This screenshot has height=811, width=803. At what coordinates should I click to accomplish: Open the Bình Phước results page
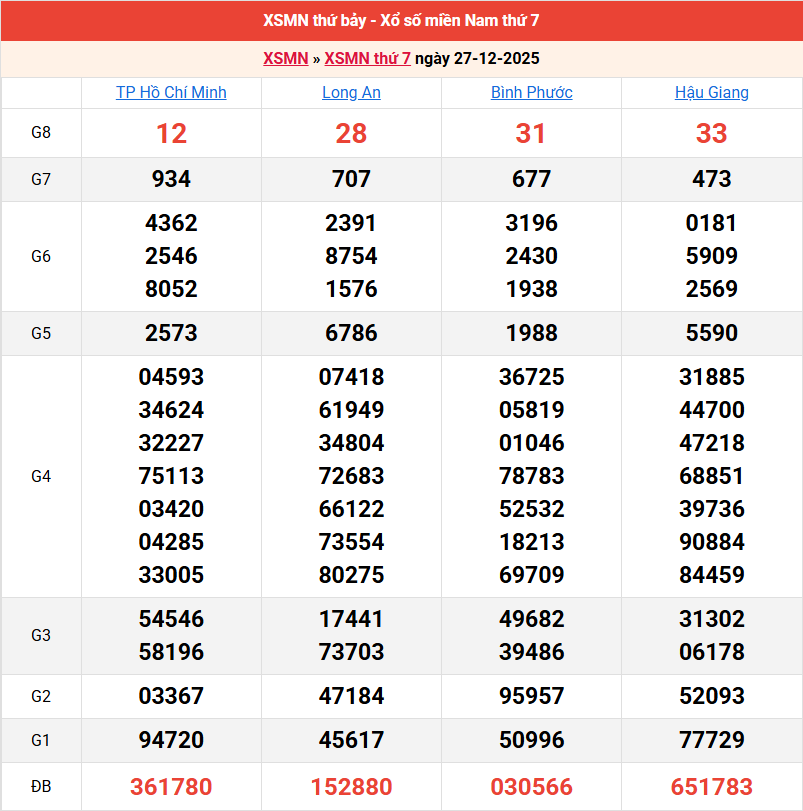point(532,93)
